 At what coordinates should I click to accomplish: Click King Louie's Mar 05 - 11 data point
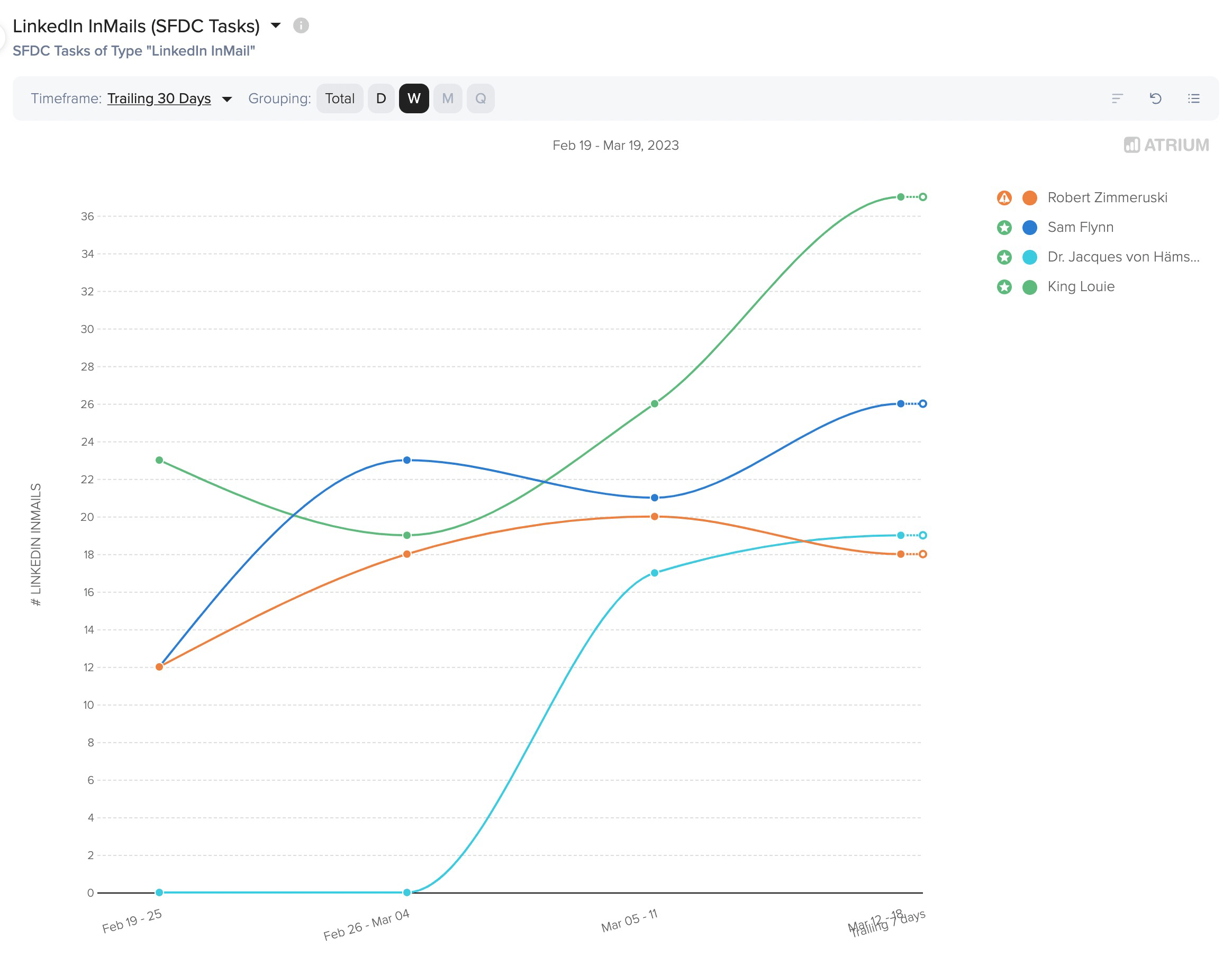click(654, 404)
